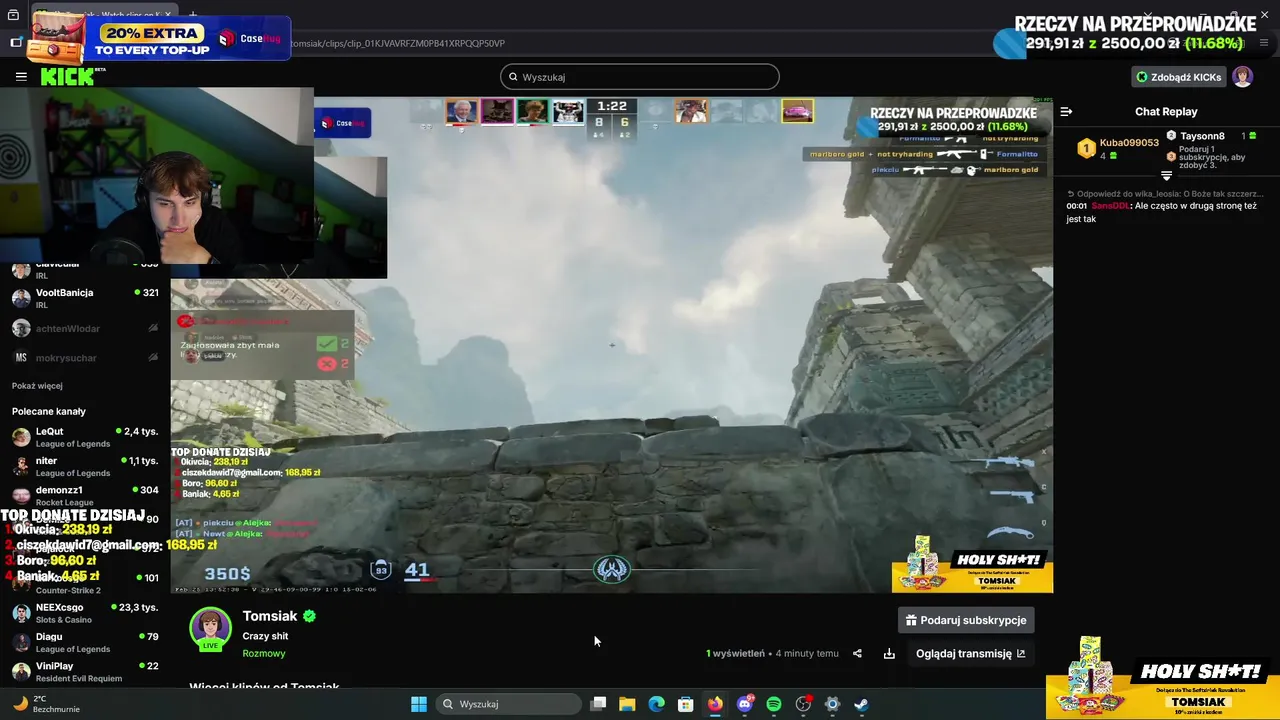
Task: Open Settings gear on taskbar
Action: coord(832,704)
